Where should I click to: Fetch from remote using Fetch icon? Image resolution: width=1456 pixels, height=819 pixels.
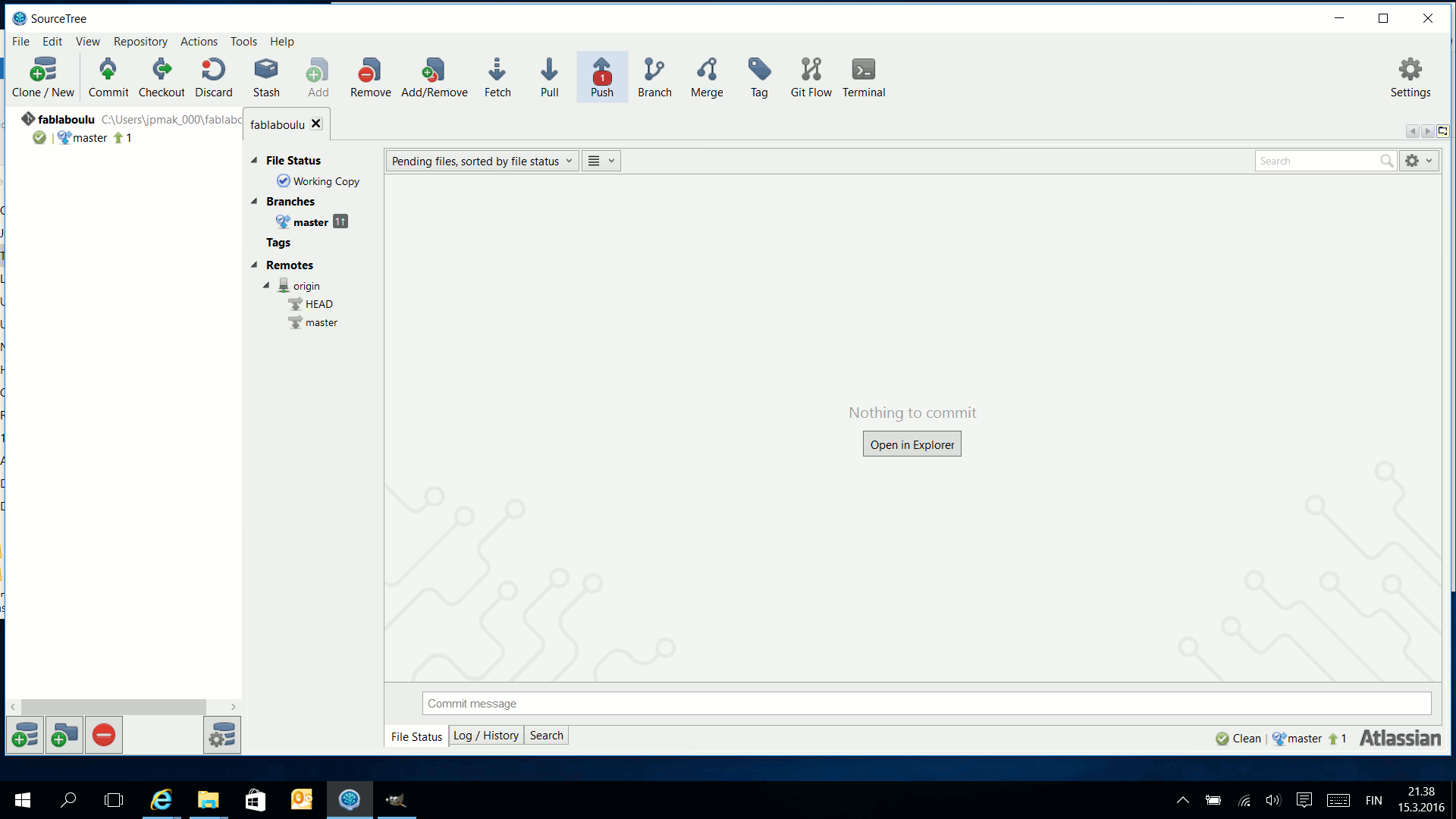coord(497,77)
